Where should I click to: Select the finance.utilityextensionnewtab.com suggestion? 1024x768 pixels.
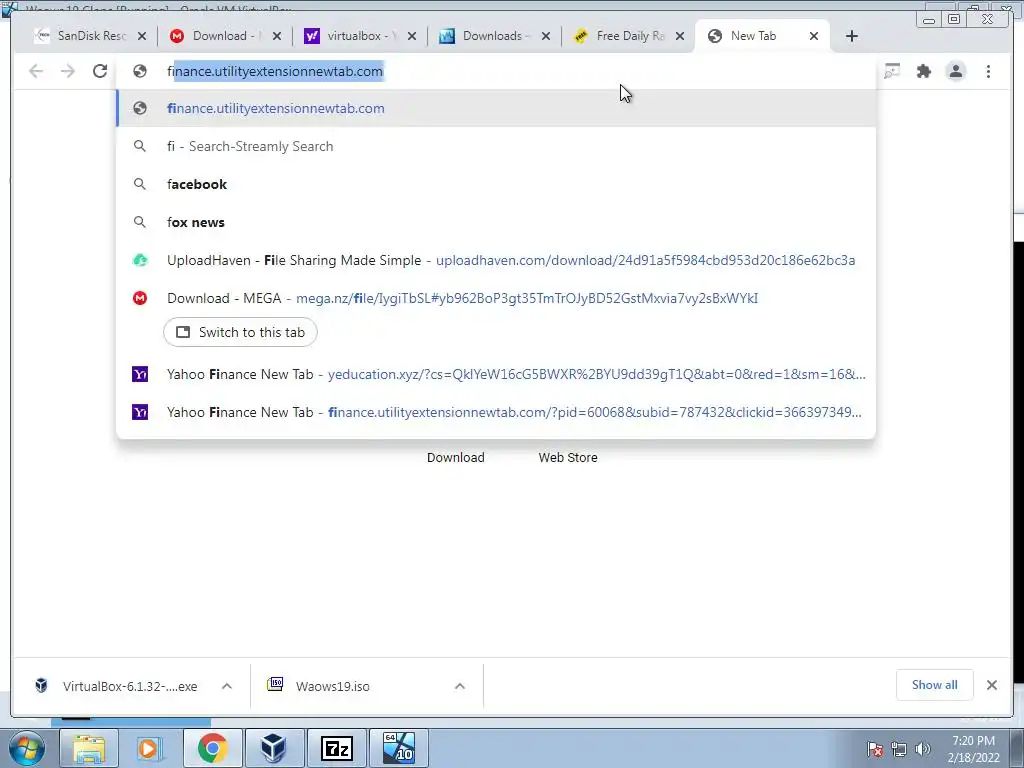point(496,108)
